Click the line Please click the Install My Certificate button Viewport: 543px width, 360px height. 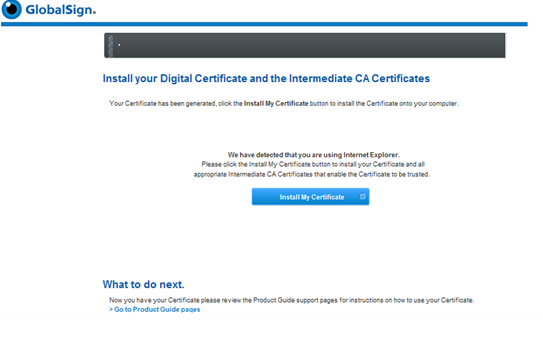tap(313, 164)
